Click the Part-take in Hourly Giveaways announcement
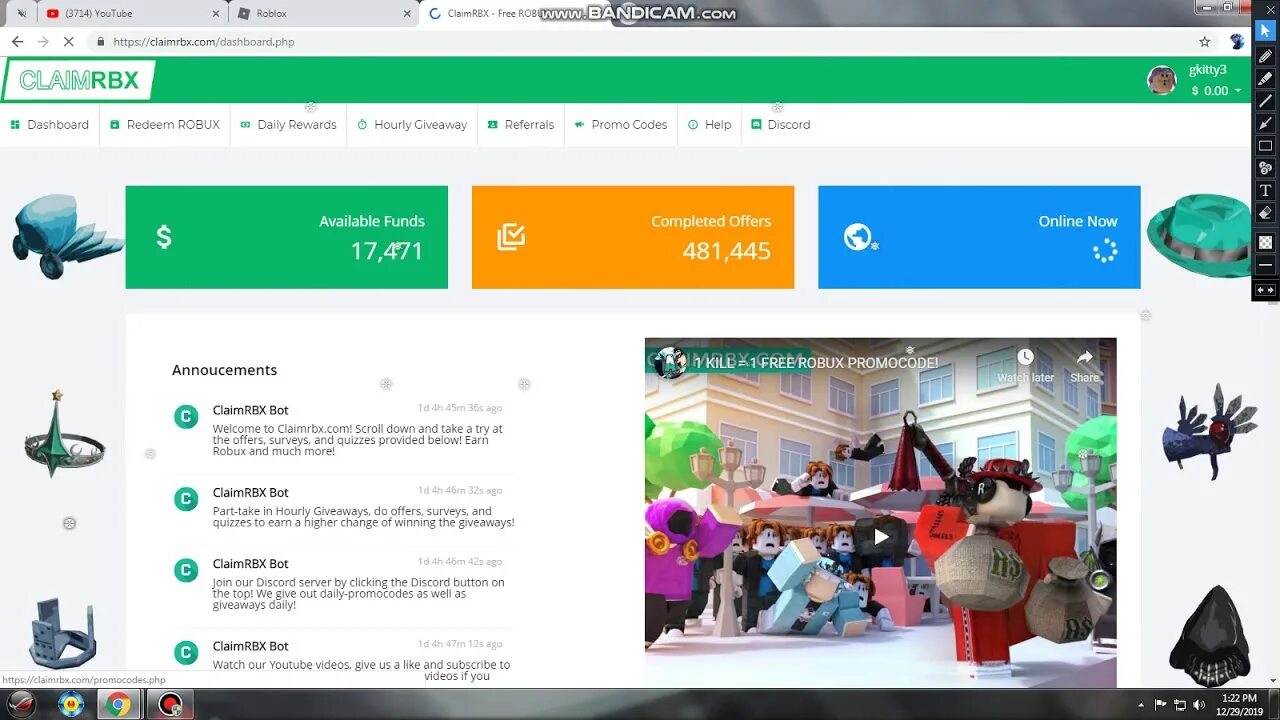 click(363, 517)
